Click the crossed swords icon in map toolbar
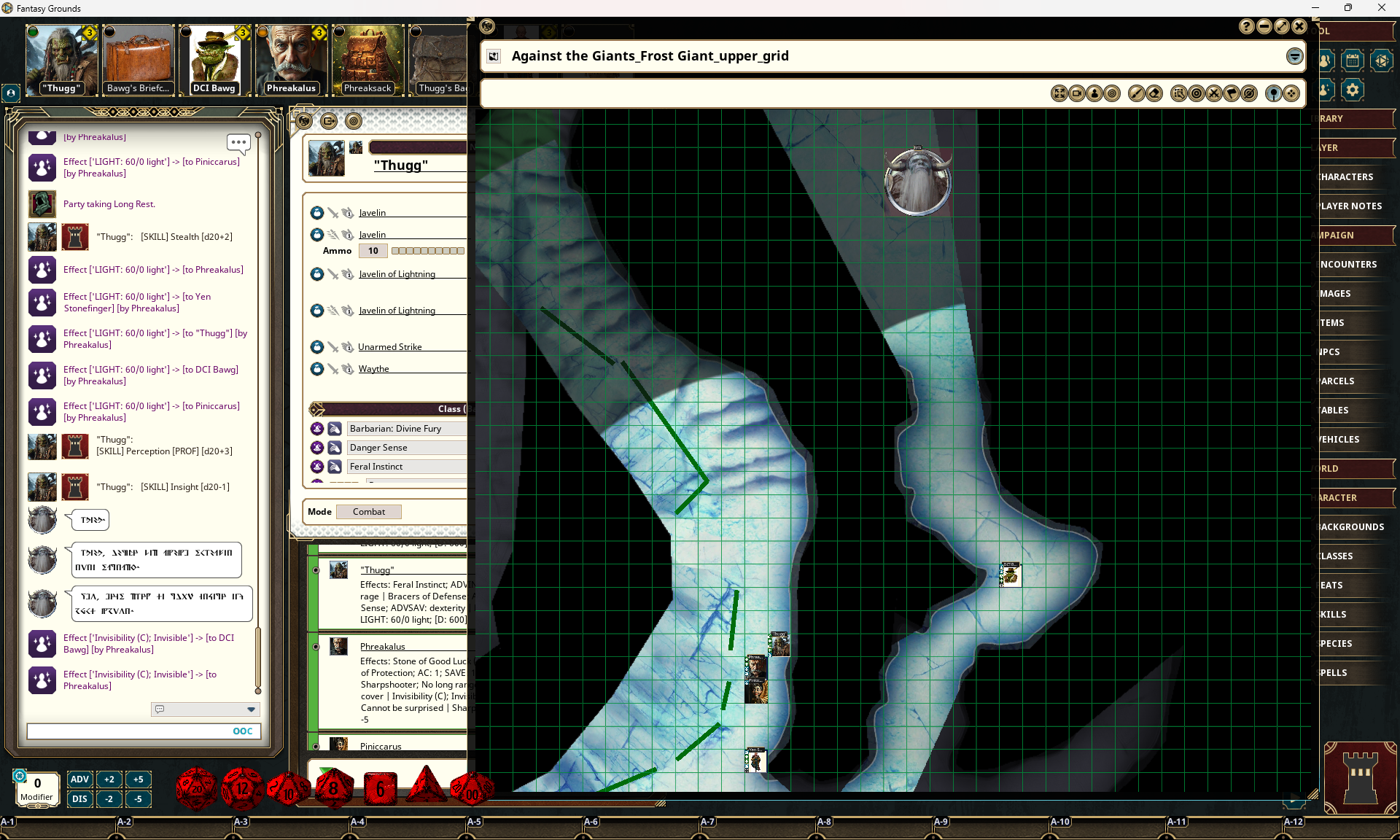Screen dimensions: 1400x840 [x=1214, y=93]
